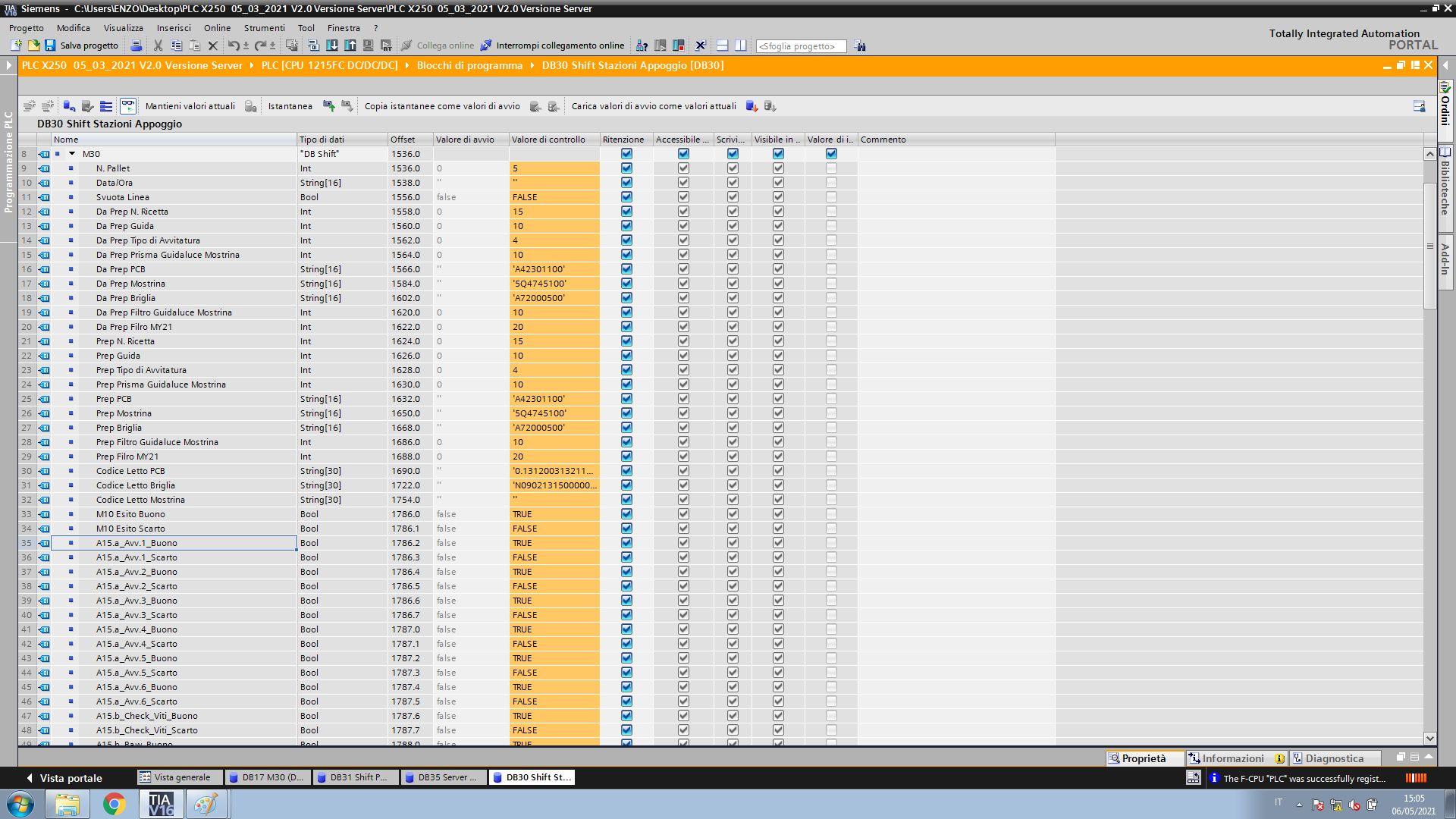
Task: Click the print icon in main toolbar
Action: coord(136,45)
